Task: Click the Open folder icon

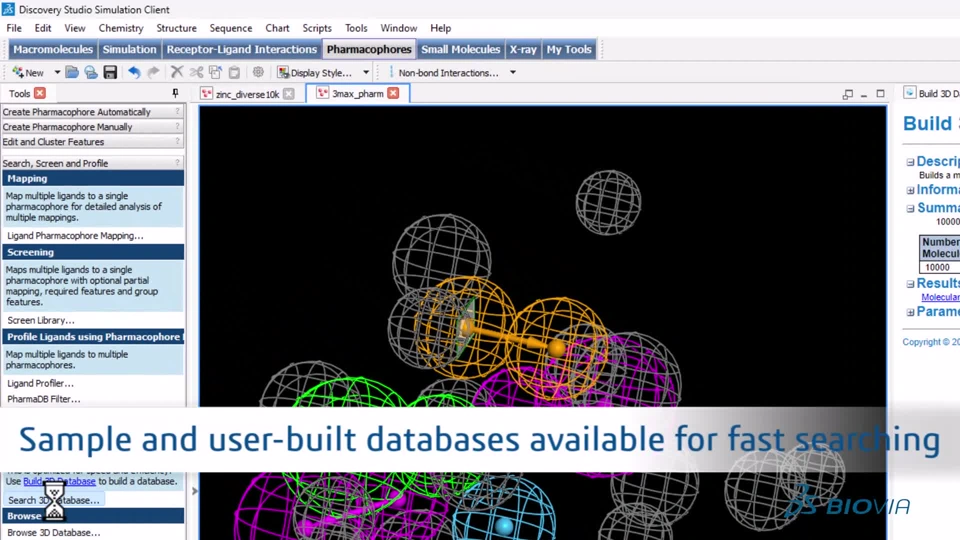Action: pos(72,72)
